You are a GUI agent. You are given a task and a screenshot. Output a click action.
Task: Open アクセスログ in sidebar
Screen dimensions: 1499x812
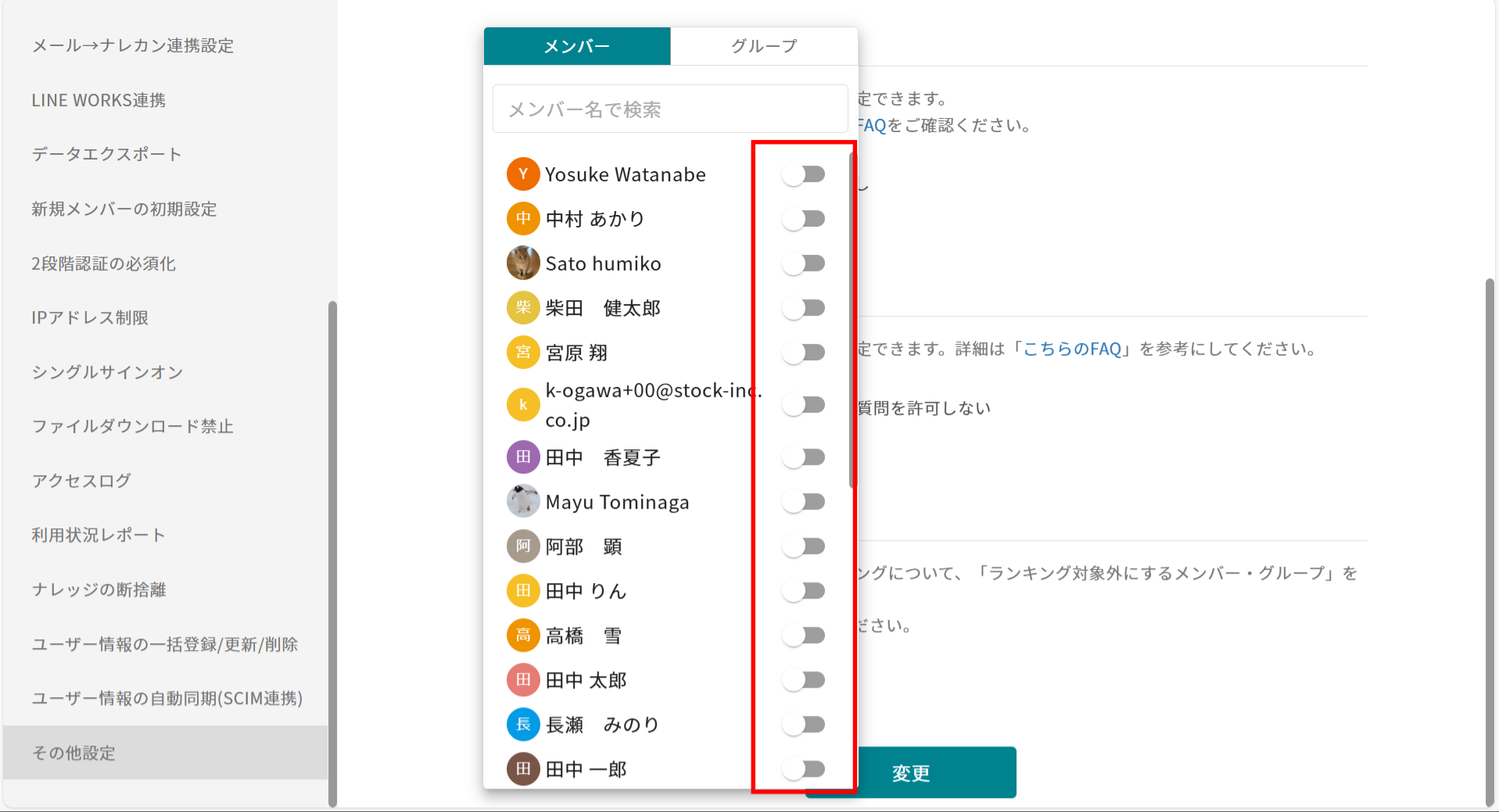(81, 481)
